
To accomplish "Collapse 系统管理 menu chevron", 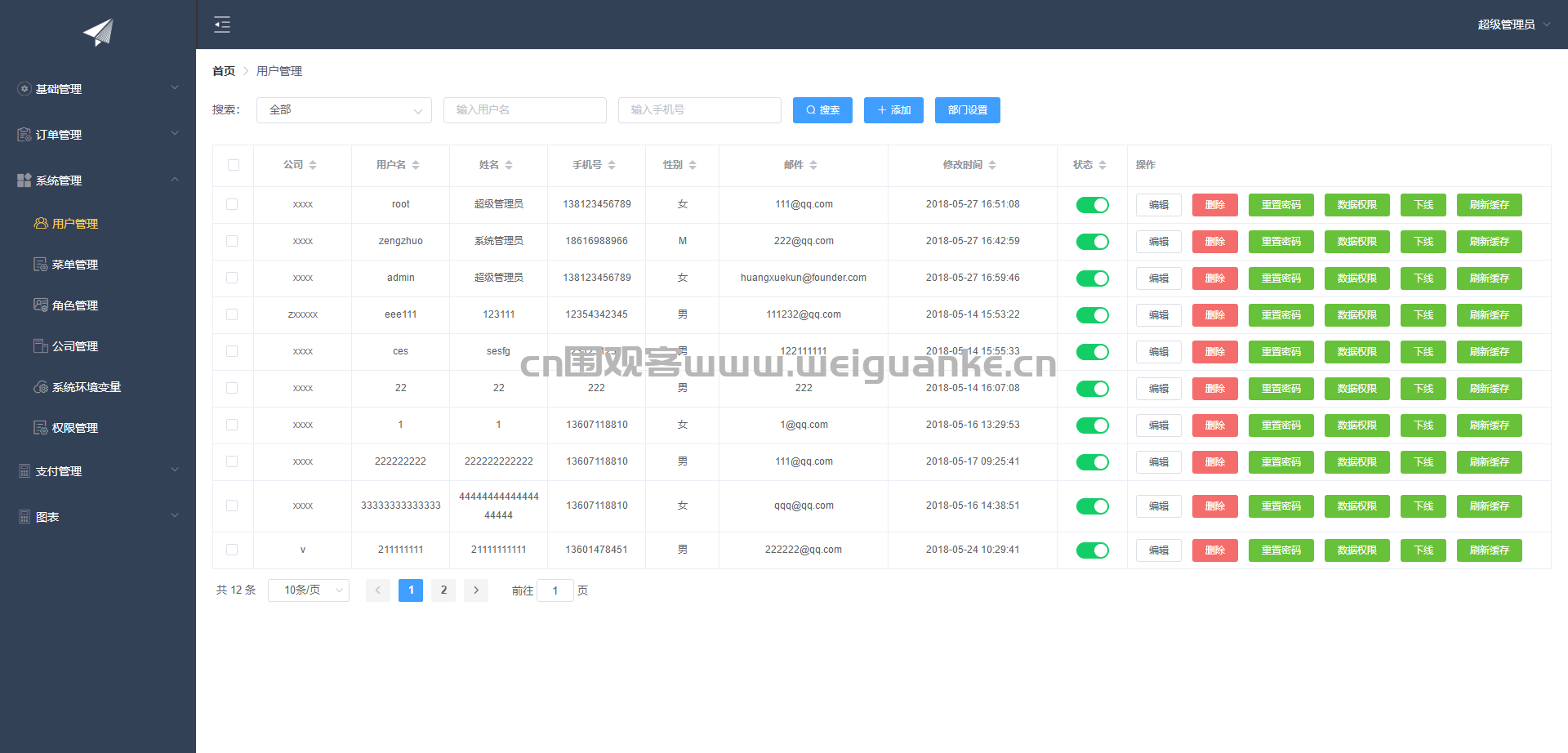I will (175, 179).
